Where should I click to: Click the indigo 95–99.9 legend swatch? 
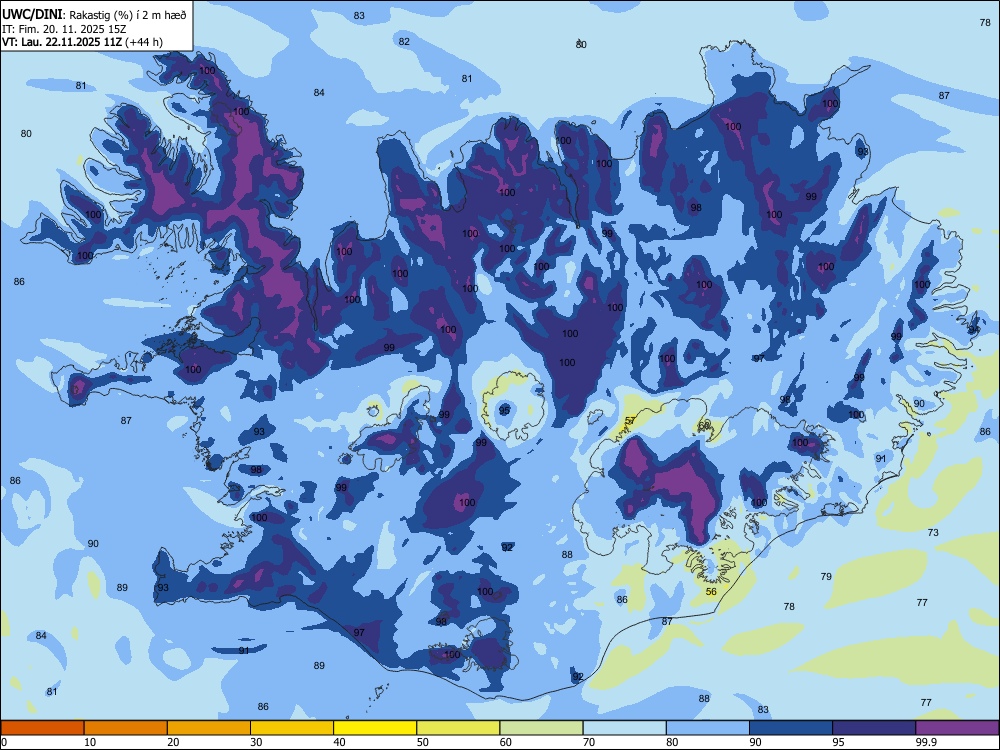click(x=874, y=728)
